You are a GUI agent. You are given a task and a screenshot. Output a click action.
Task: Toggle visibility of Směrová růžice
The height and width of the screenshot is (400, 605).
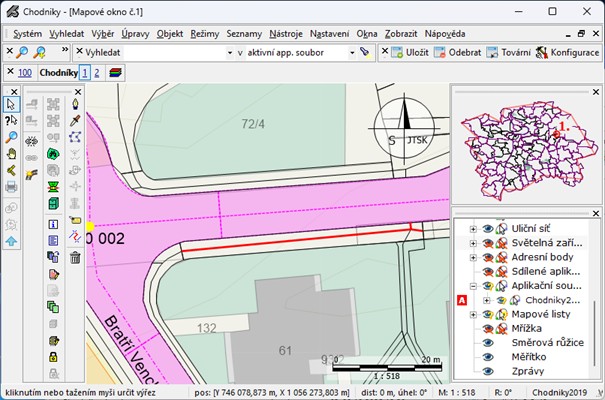(489, 341)
